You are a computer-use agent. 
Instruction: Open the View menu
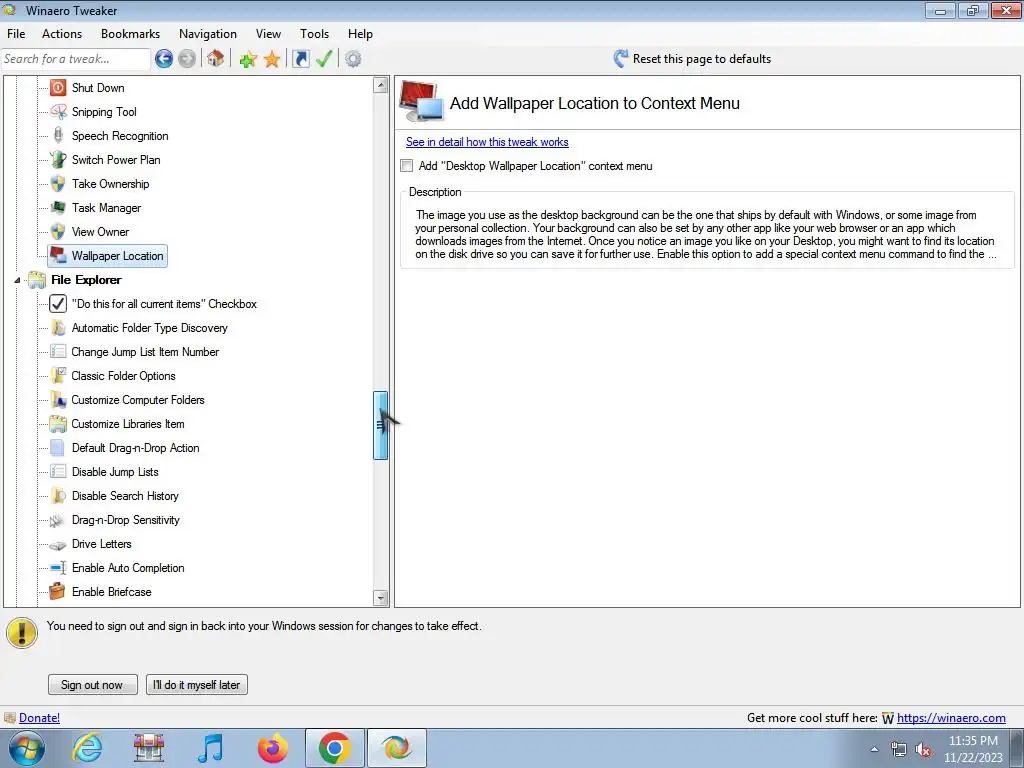point(268,34)
